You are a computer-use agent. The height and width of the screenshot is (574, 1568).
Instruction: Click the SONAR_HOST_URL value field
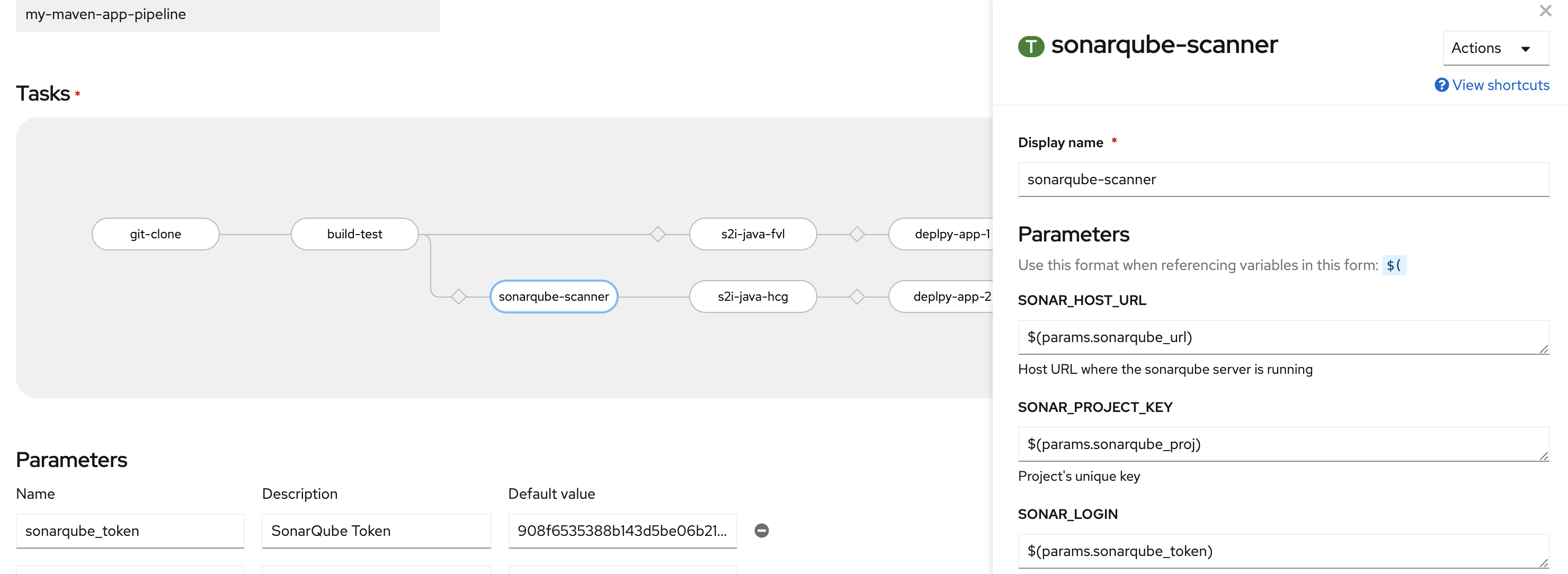(x=1282, y=337)
